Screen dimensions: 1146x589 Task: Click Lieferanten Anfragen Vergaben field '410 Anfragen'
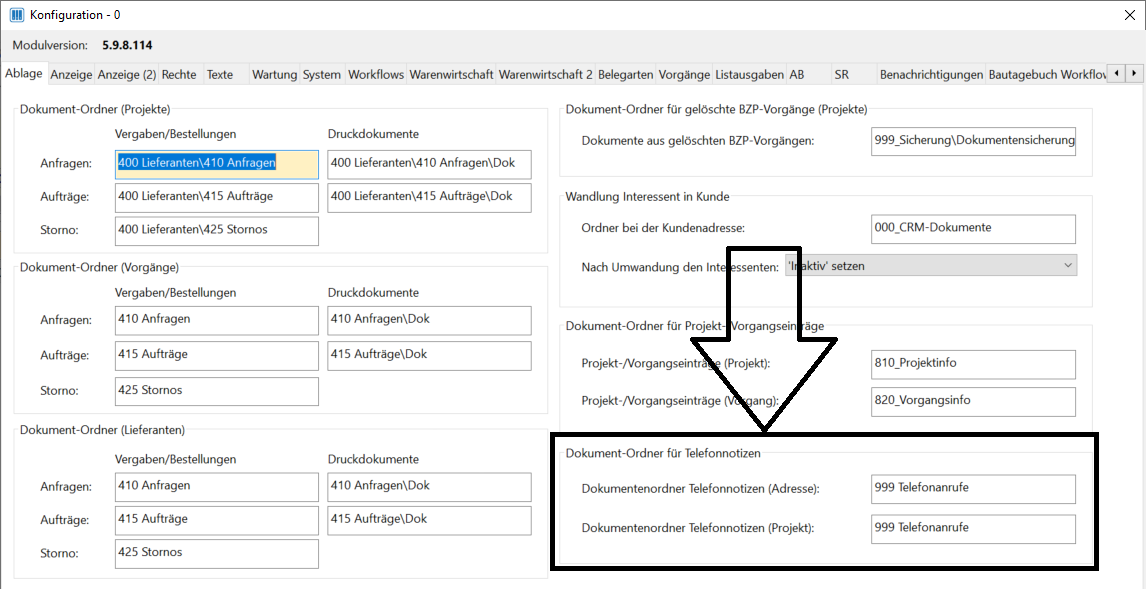point(217,487)
